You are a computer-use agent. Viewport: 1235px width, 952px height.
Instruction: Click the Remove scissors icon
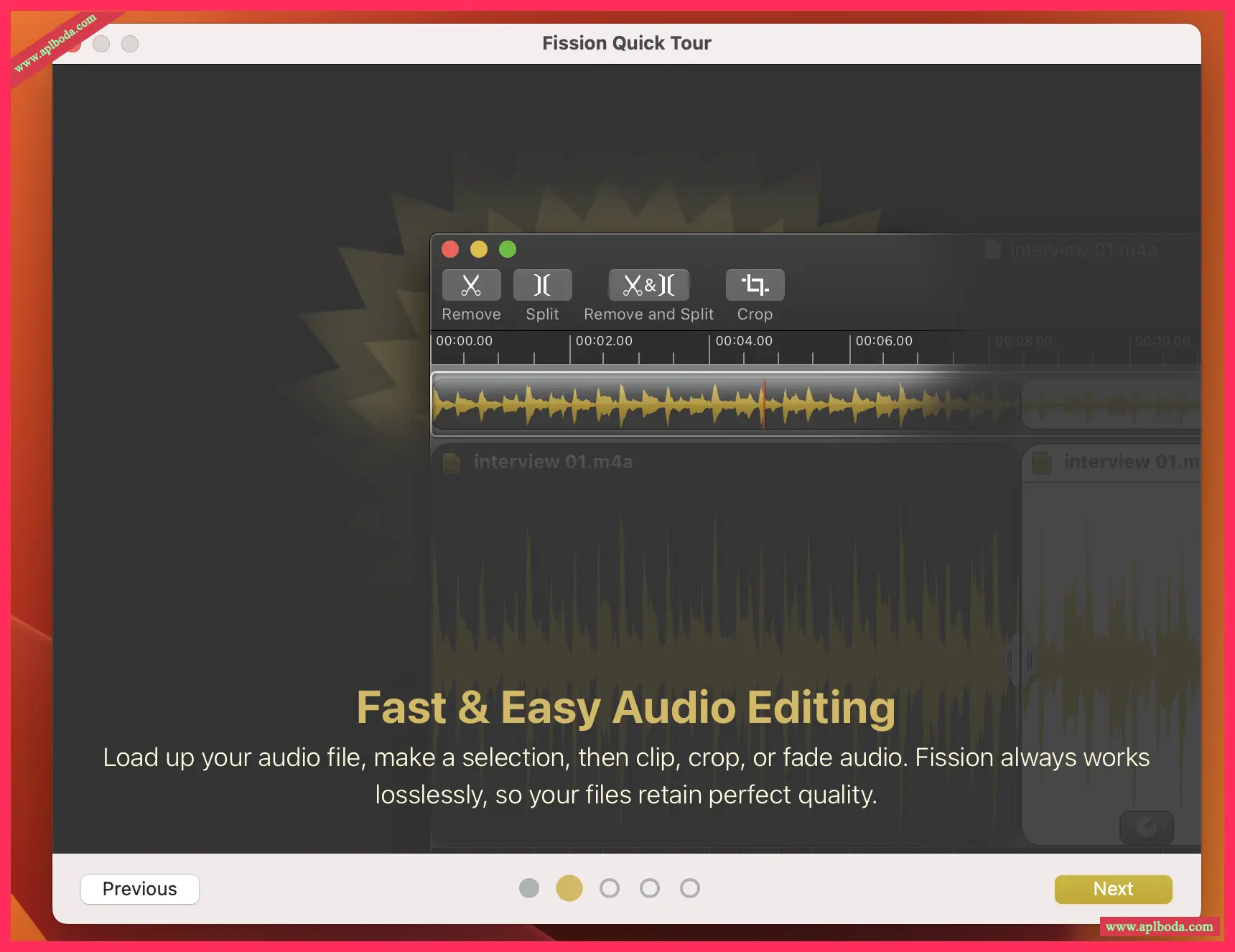471,285
